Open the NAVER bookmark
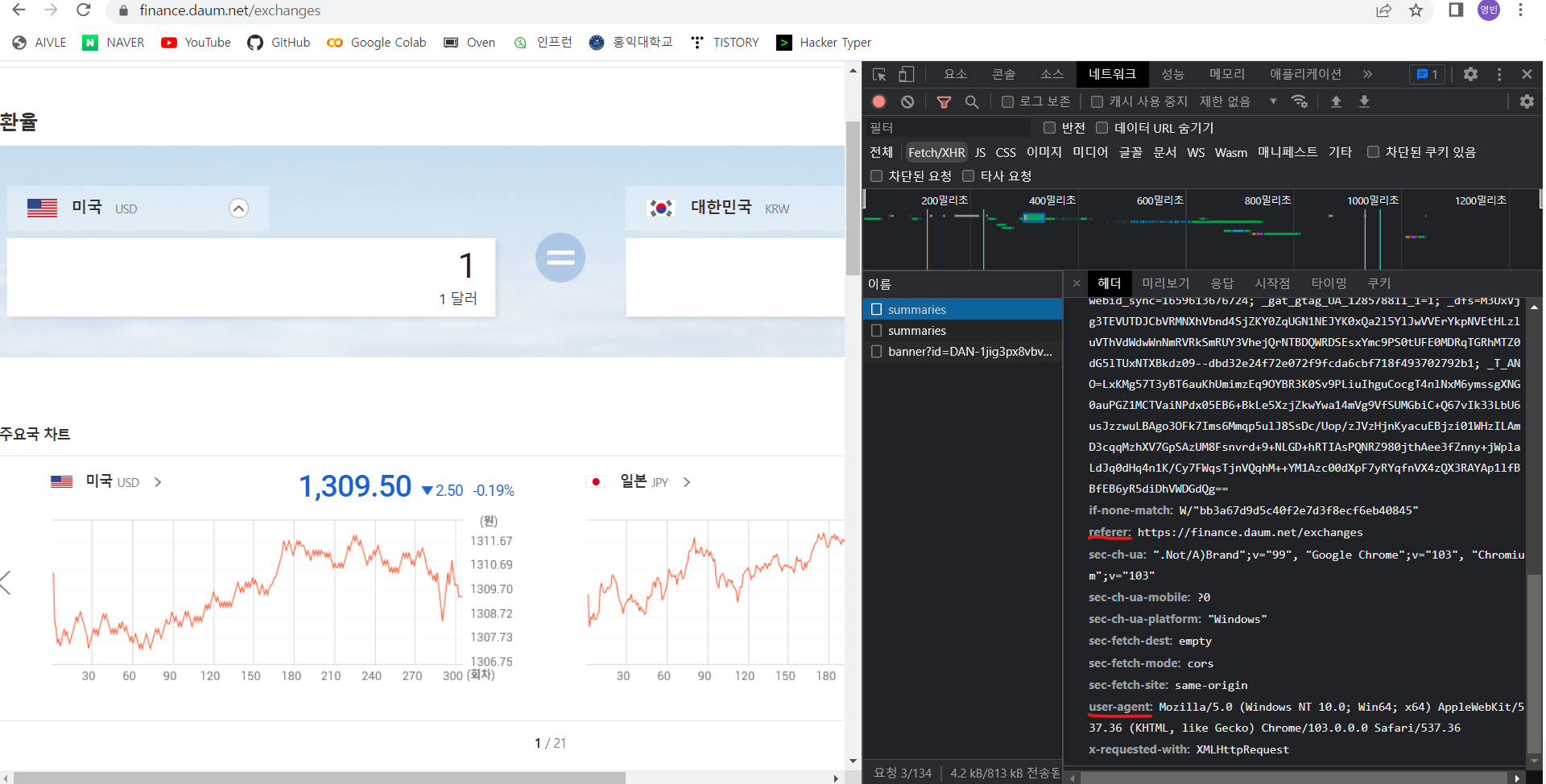The height and width of the screenshot is (784, 1546). point(114,43)
